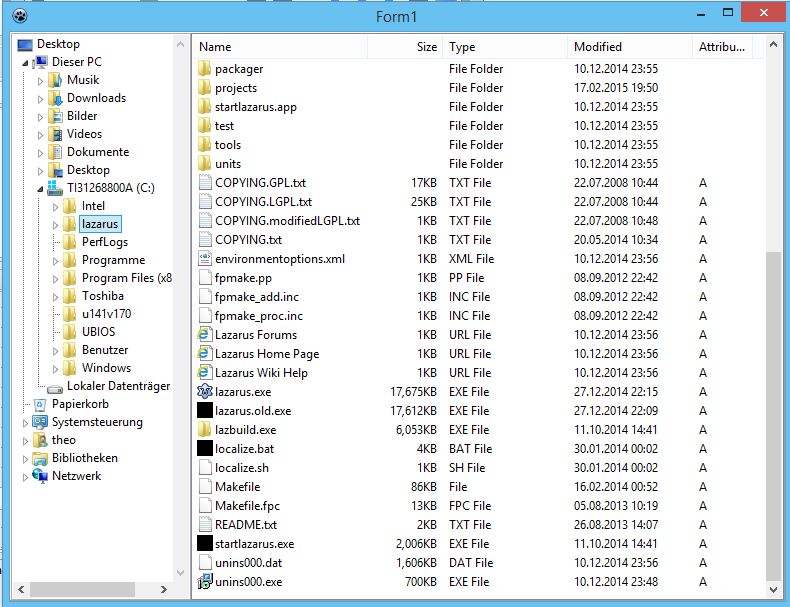The width and height of the screenshot is (790, 607).
Task: Expand the Musik tree node
Action: [40, 81]
